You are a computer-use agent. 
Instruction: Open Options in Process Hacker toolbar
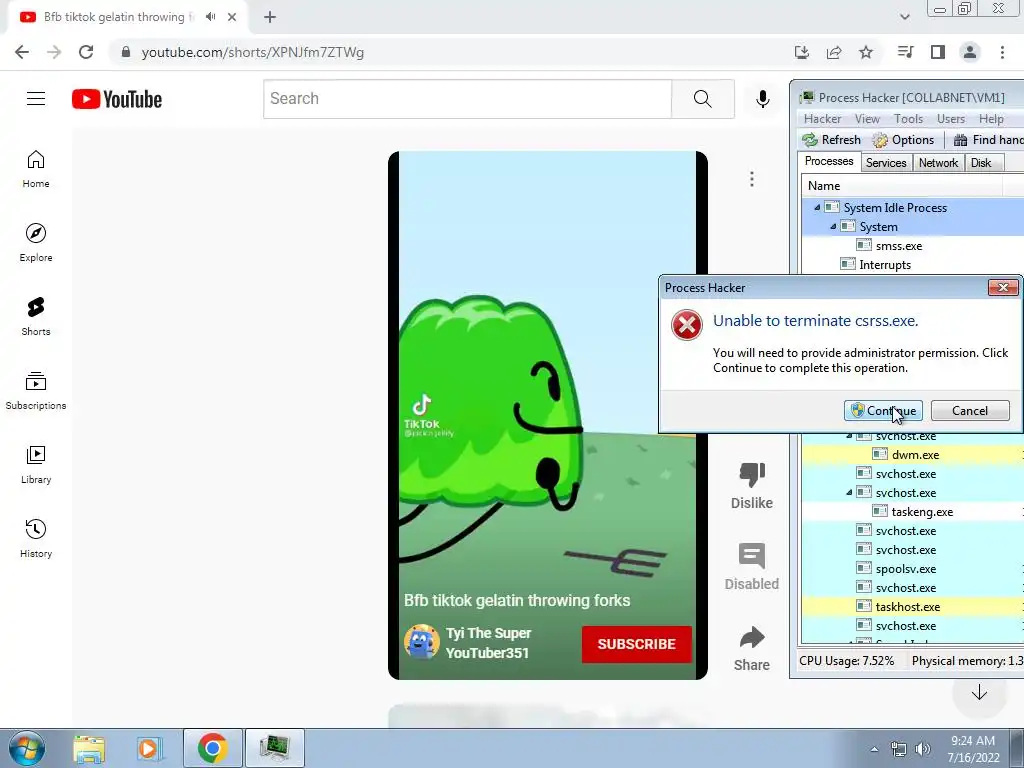[x=904, y=140]
